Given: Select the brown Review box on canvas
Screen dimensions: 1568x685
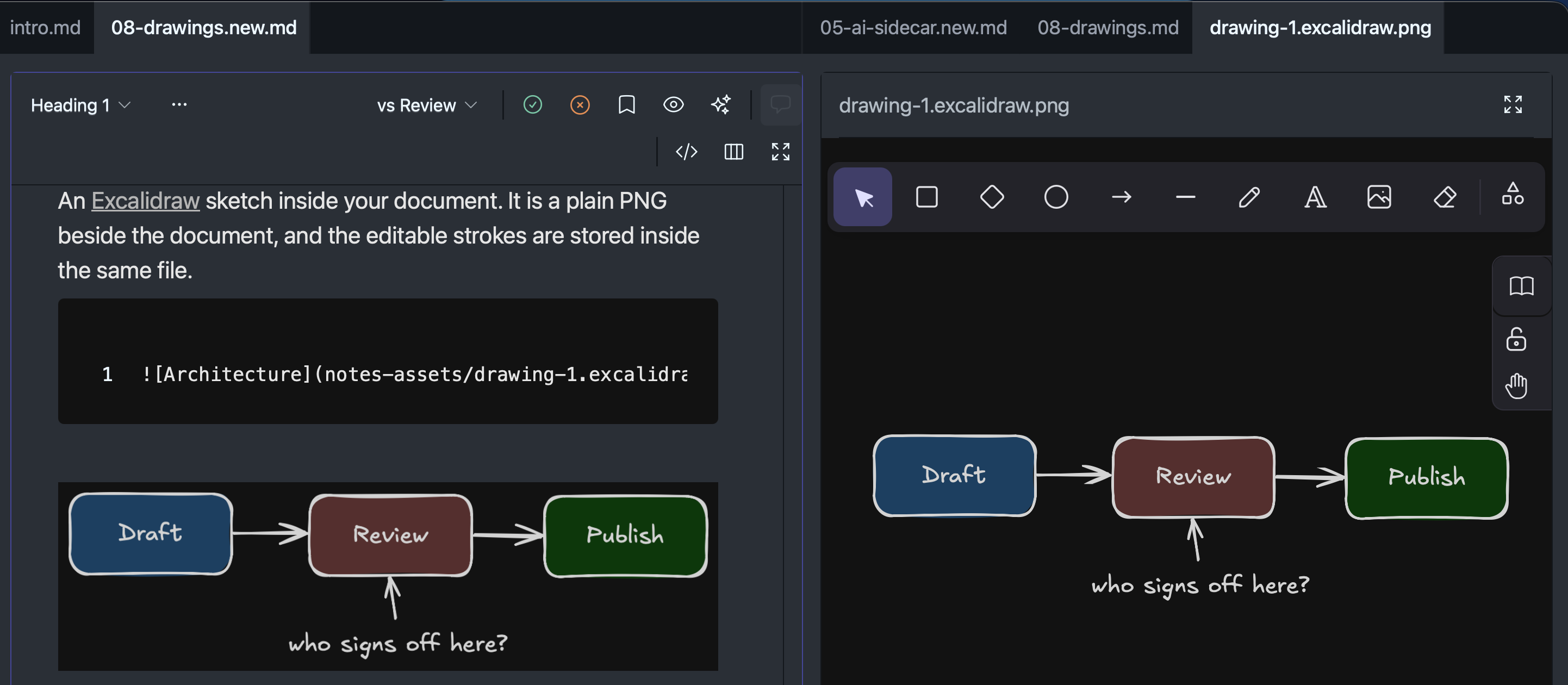Looking at the screenshot, I should [x=1193, y=477].
